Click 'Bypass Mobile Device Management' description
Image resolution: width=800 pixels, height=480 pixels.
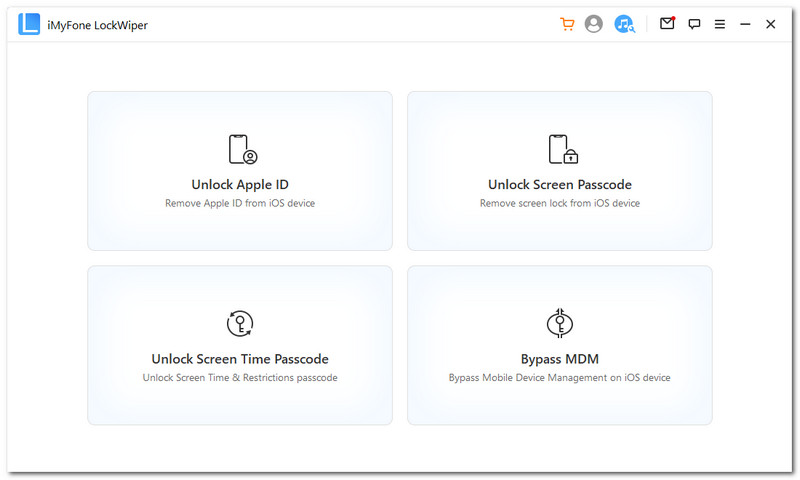[560, 378]
